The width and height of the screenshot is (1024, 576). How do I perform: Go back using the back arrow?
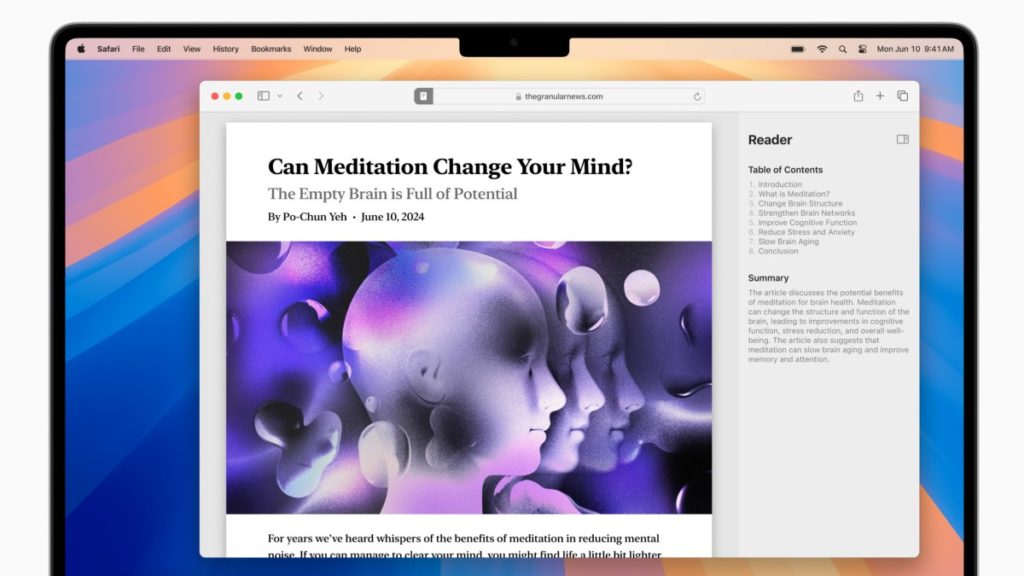click(x=299, y=96)
